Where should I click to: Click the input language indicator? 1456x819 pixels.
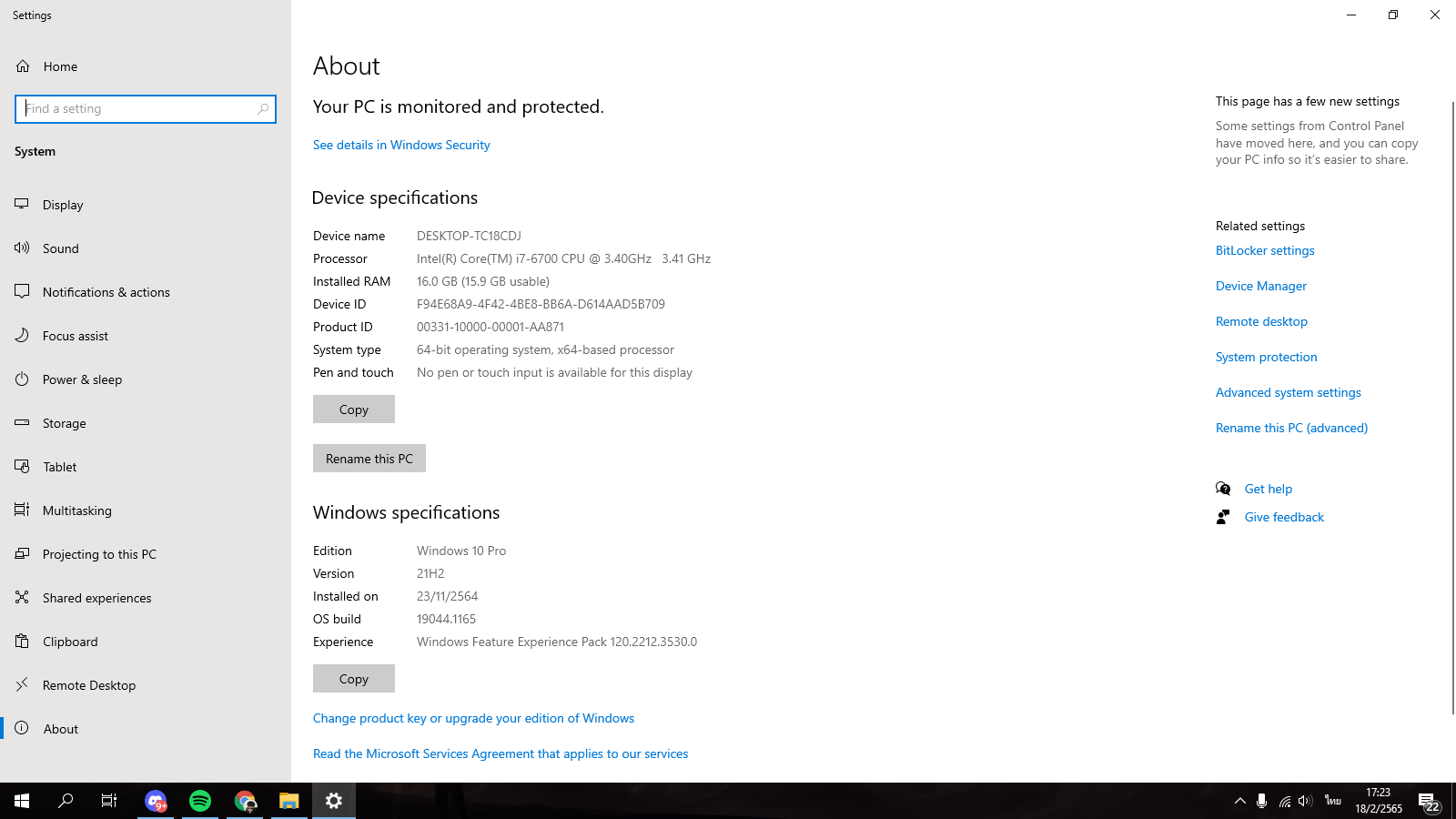(x=1333, y=801)
